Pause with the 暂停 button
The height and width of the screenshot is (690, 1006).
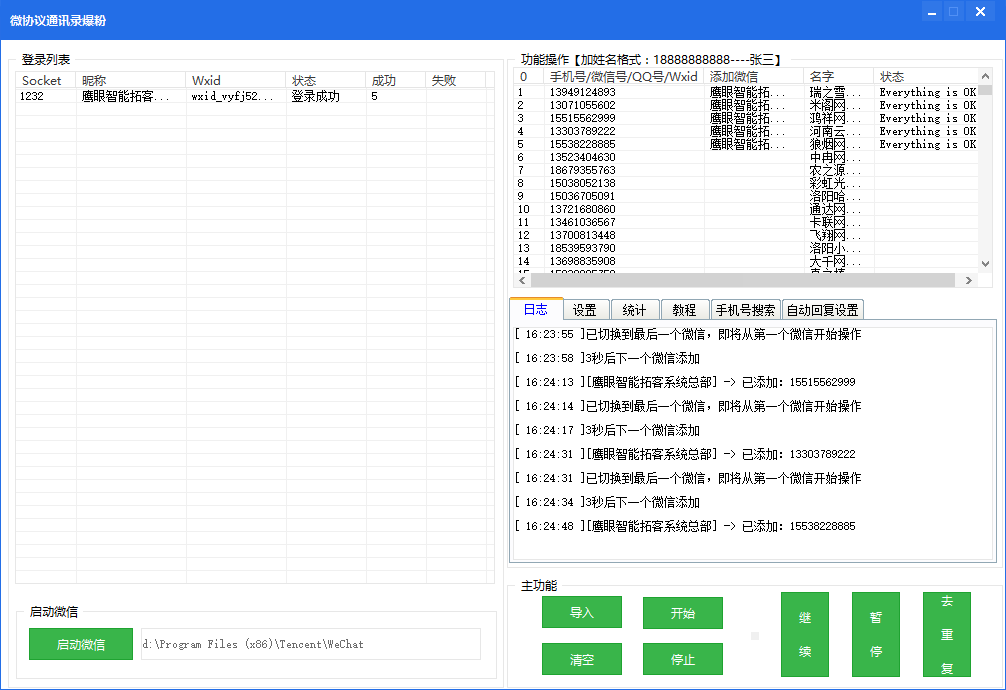tap(876, 634)
